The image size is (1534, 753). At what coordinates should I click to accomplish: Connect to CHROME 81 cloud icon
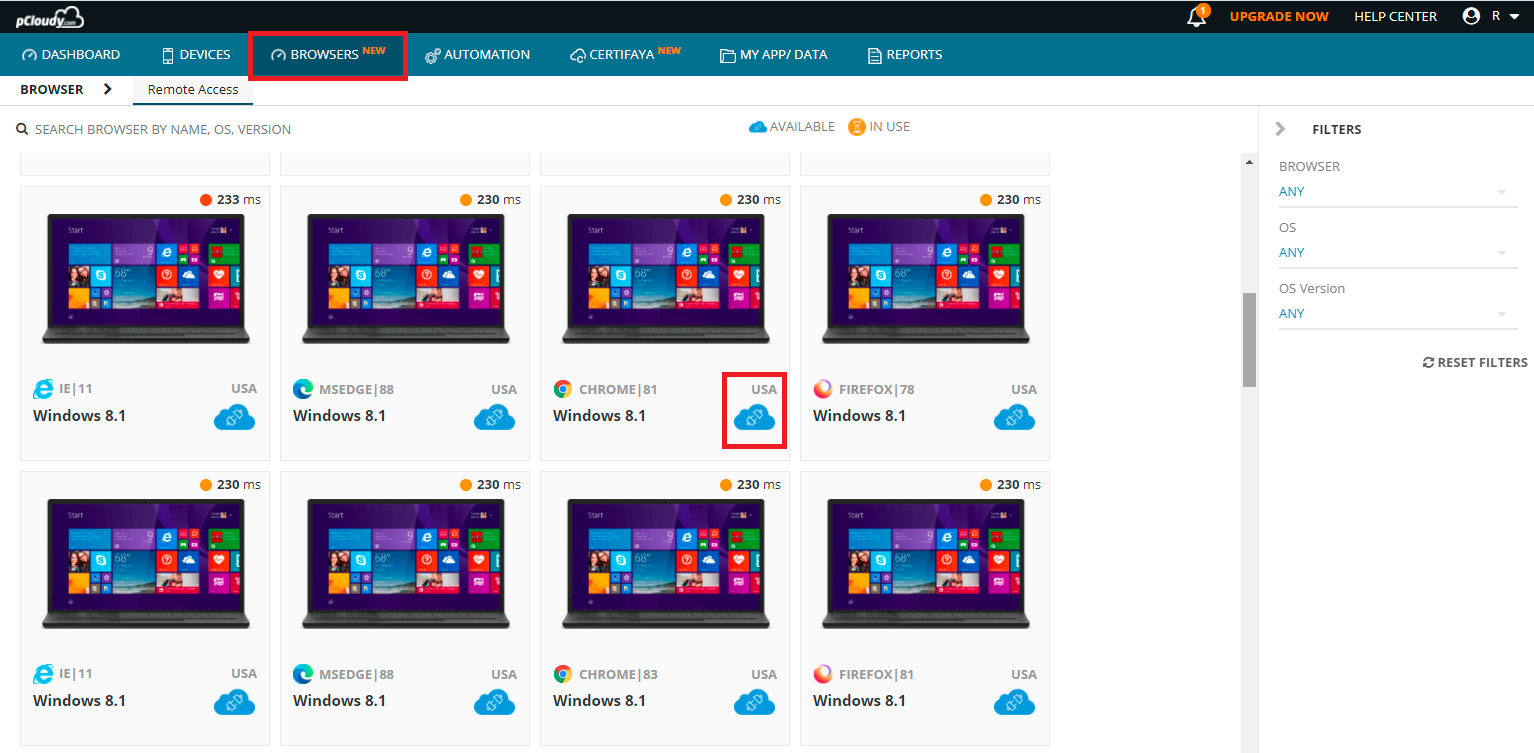pyautogui.click(x=754, y=418)
